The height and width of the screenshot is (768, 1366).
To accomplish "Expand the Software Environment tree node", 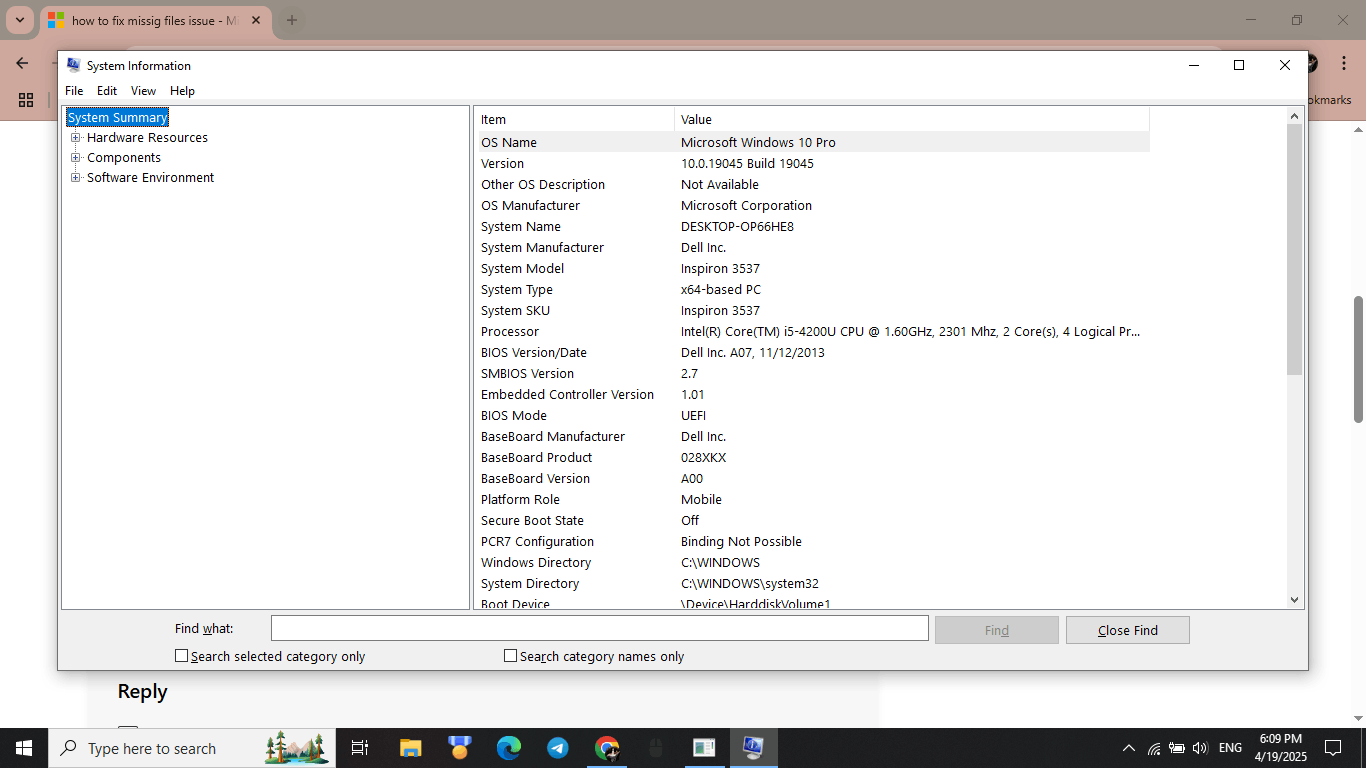I will pyautogui.click(x=75, y=178).
